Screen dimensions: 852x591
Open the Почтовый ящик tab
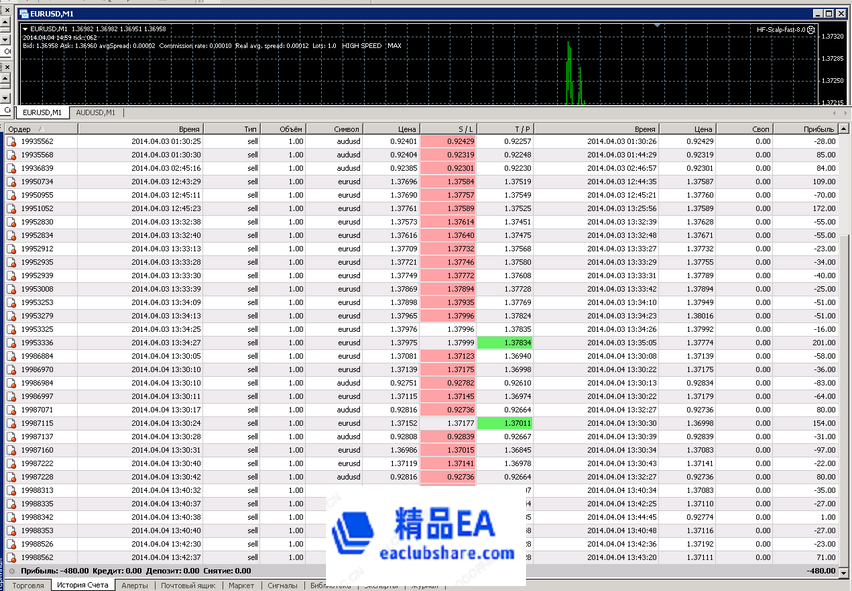click(x=190, y=585)
